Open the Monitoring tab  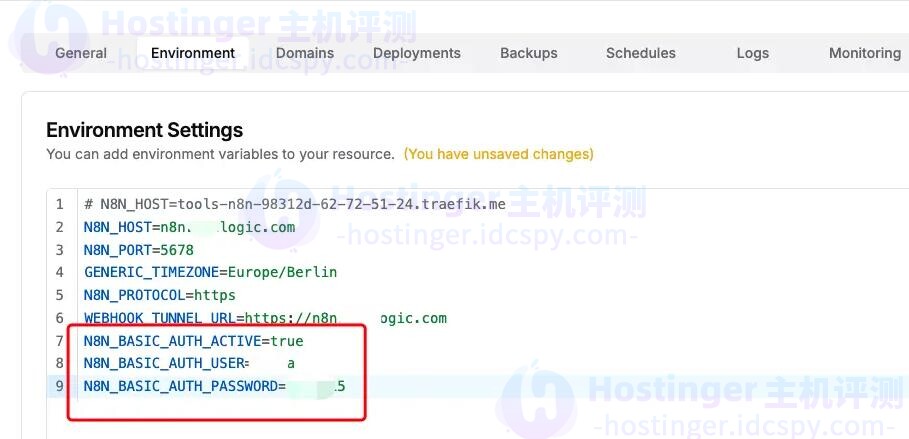click(864, 53)
